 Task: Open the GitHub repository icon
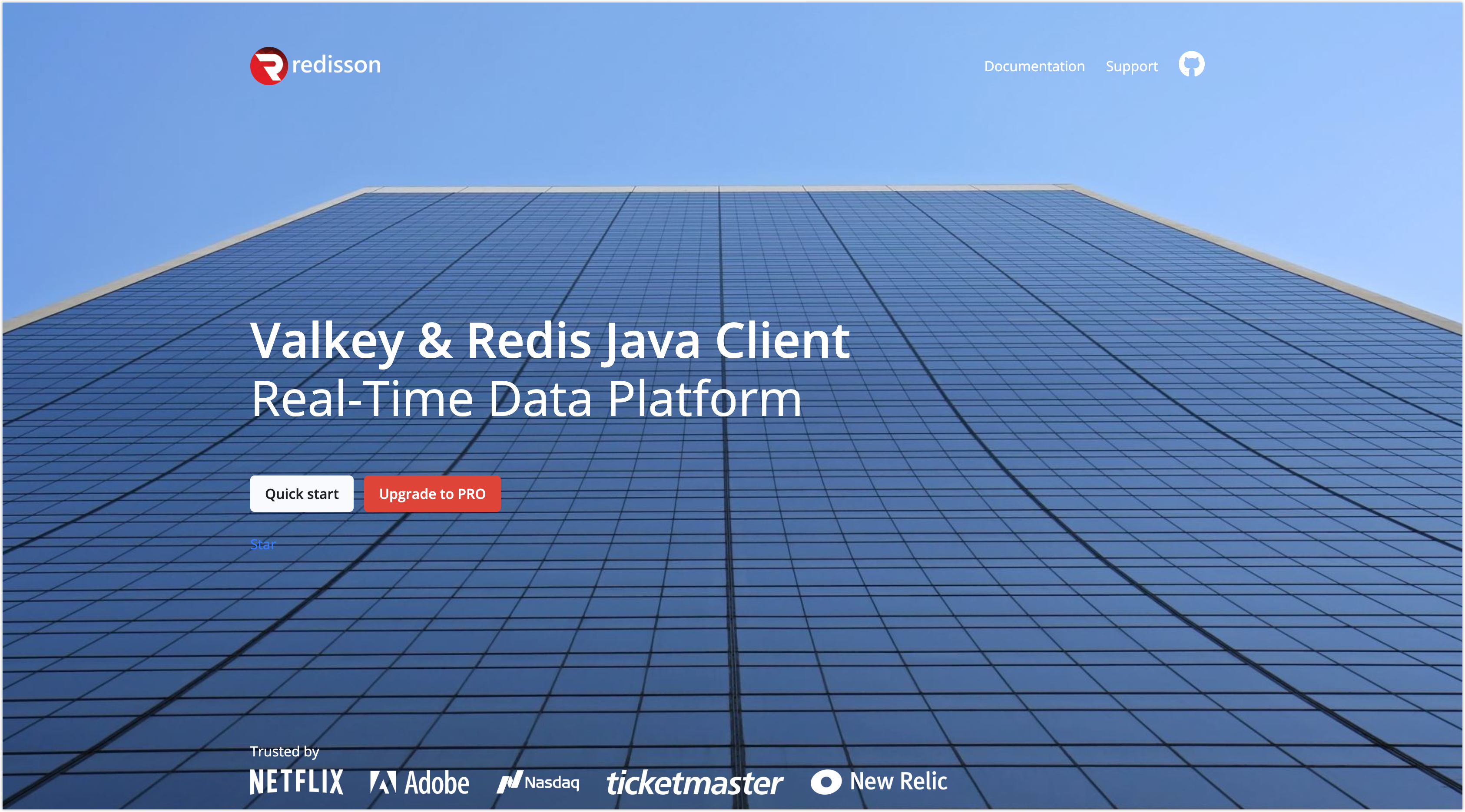pyautogui.click(x=1191, y=64)
